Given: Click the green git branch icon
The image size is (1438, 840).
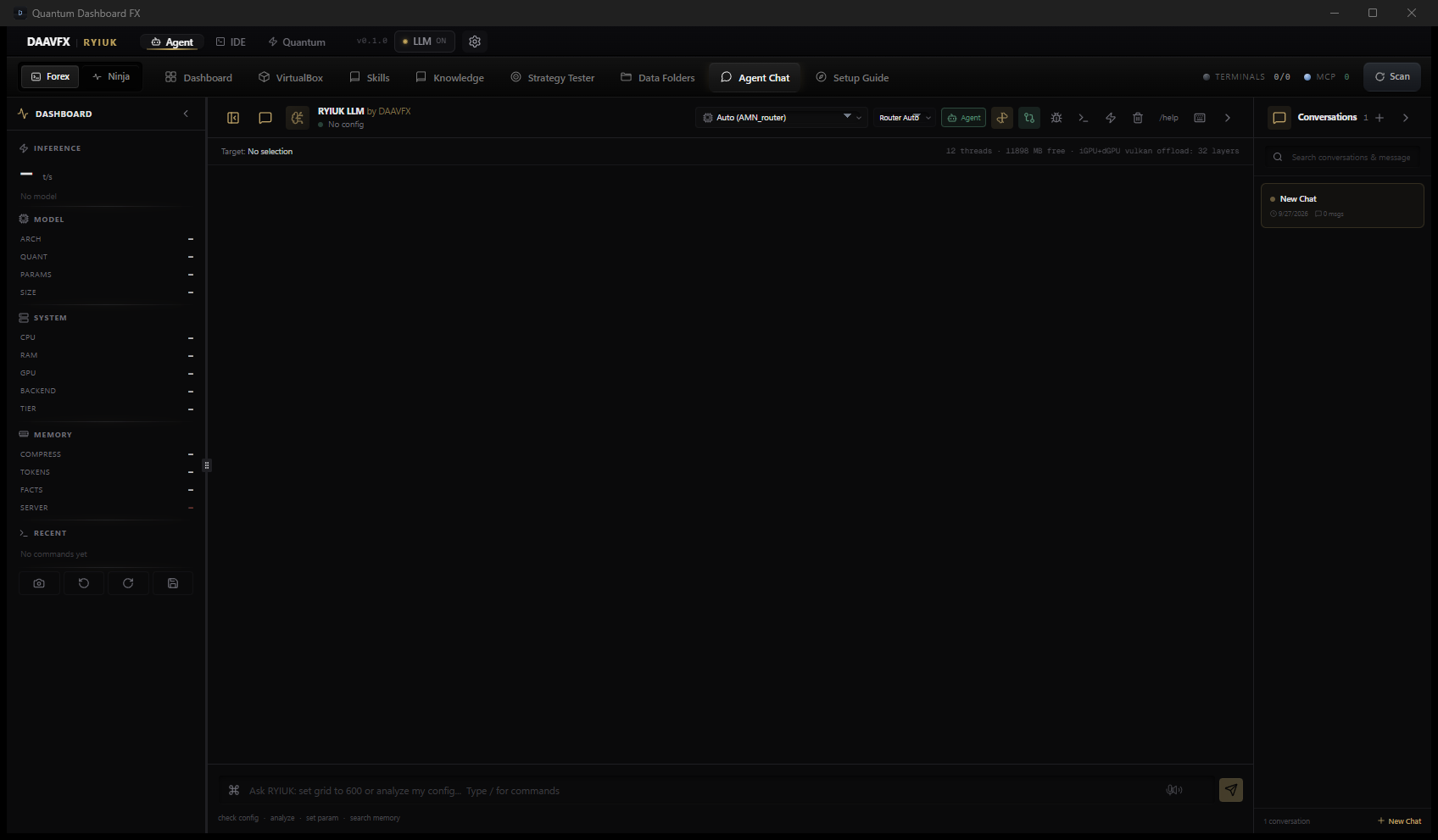Looking at the screenshot, I should (x=1029, y=118).
